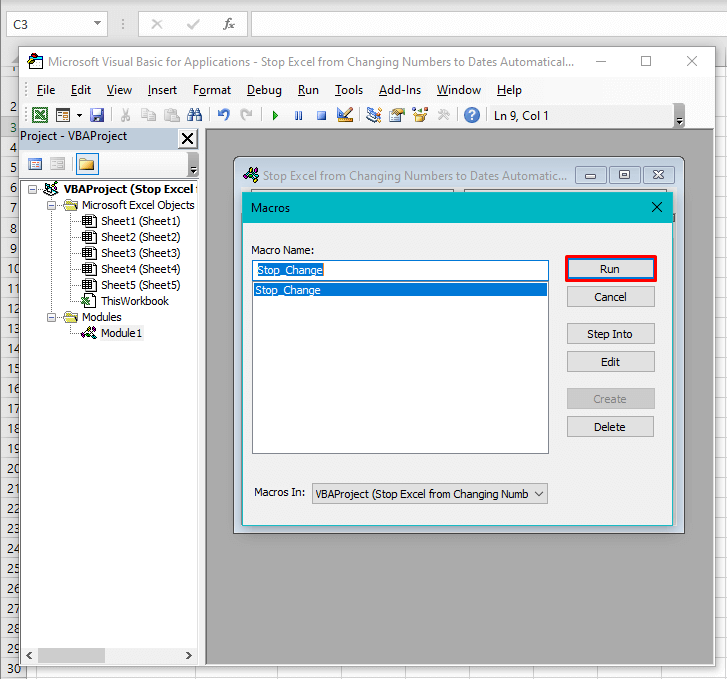Minimize the code module child window
Image resolution: width=727 pixels, height=679 pixels.
tap(591, 175)
